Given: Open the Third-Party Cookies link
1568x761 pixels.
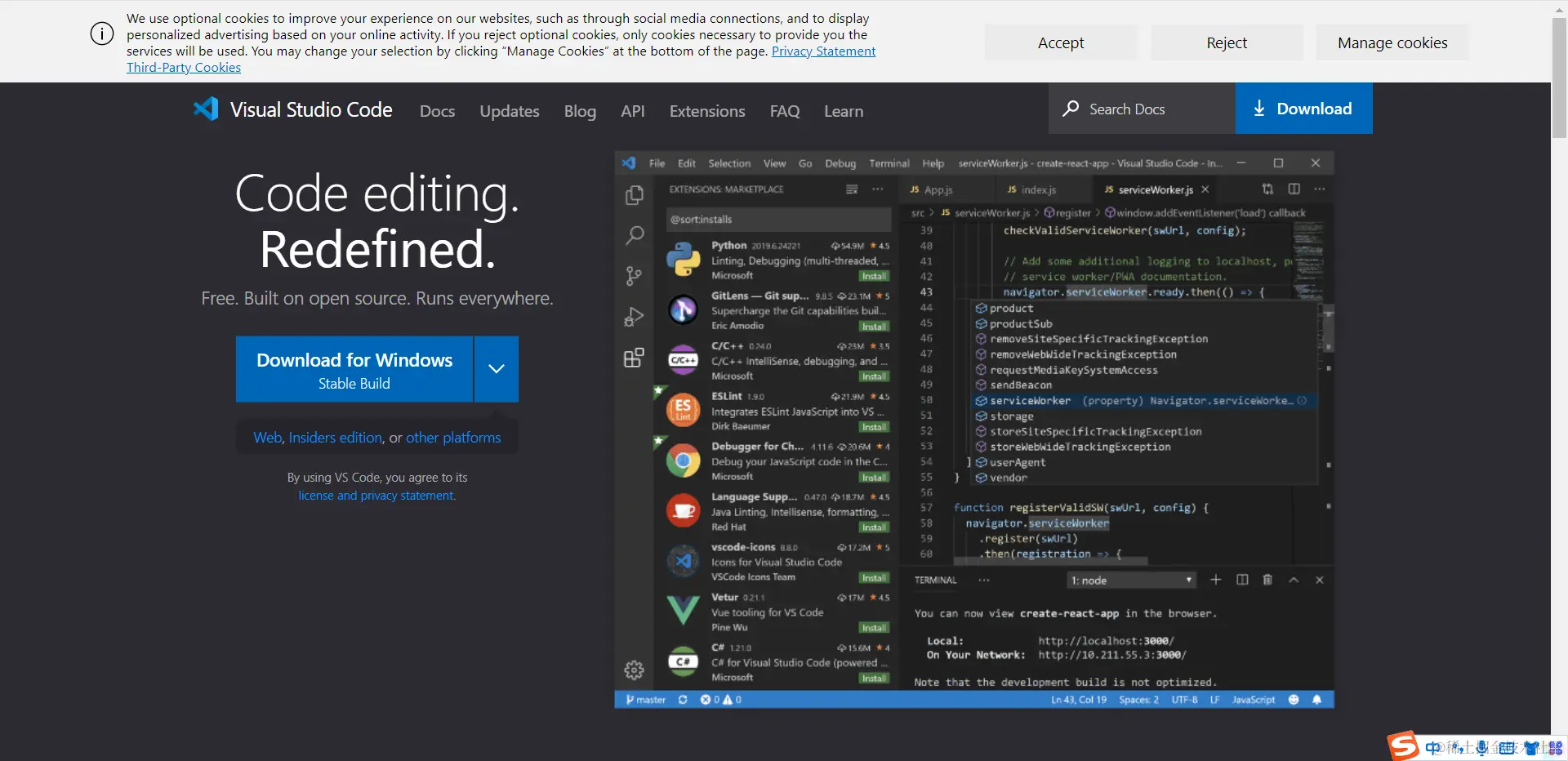Looking at the screenshot, I should click(x=184, y=67).
